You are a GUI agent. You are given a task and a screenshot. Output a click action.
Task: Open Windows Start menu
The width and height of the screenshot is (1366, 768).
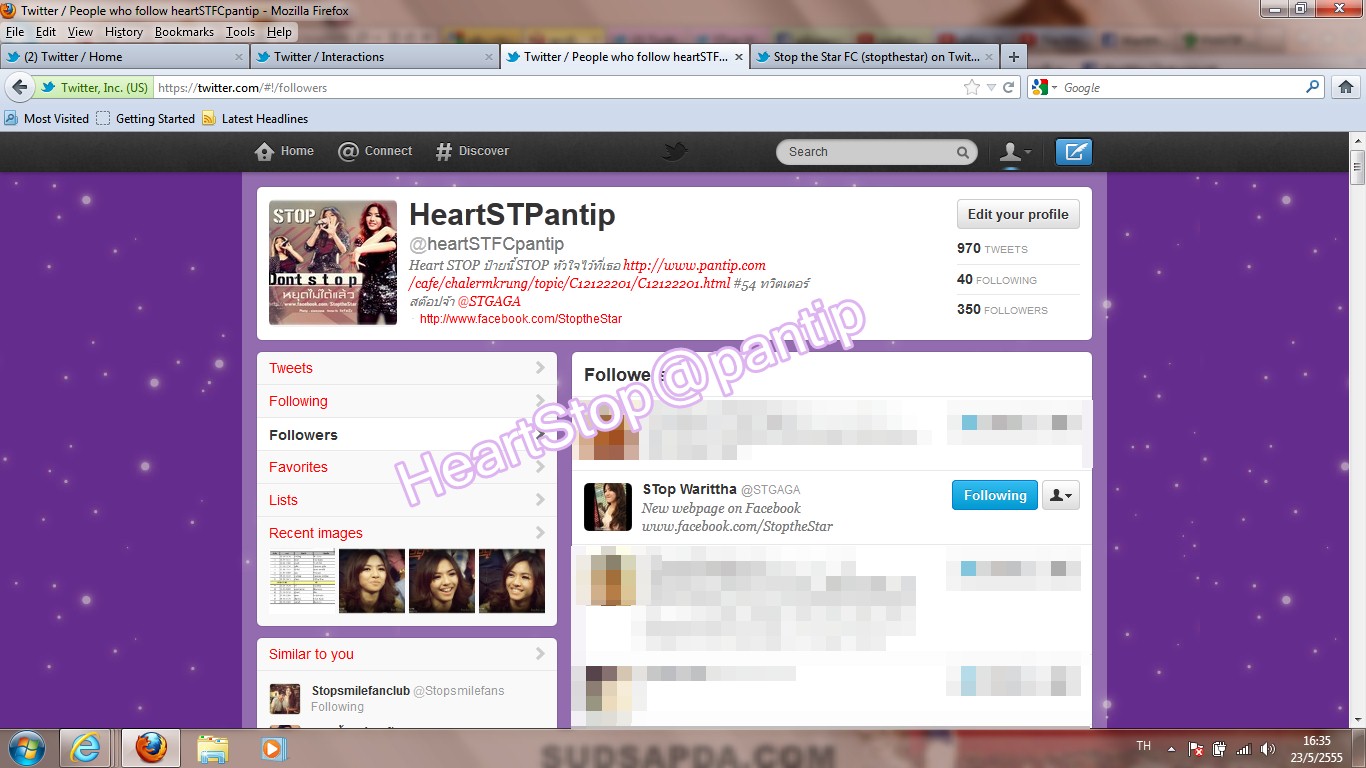25,748
